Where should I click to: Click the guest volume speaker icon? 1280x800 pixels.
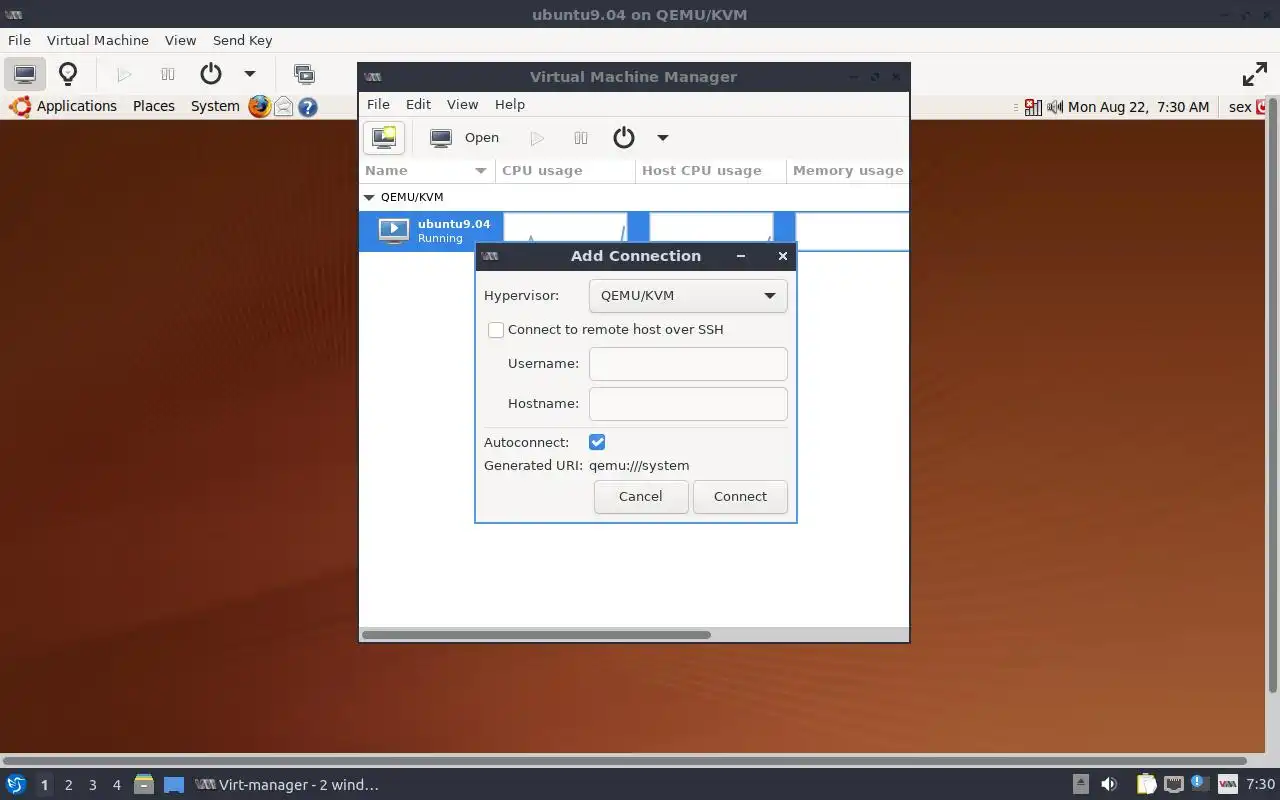(1055, 107)
